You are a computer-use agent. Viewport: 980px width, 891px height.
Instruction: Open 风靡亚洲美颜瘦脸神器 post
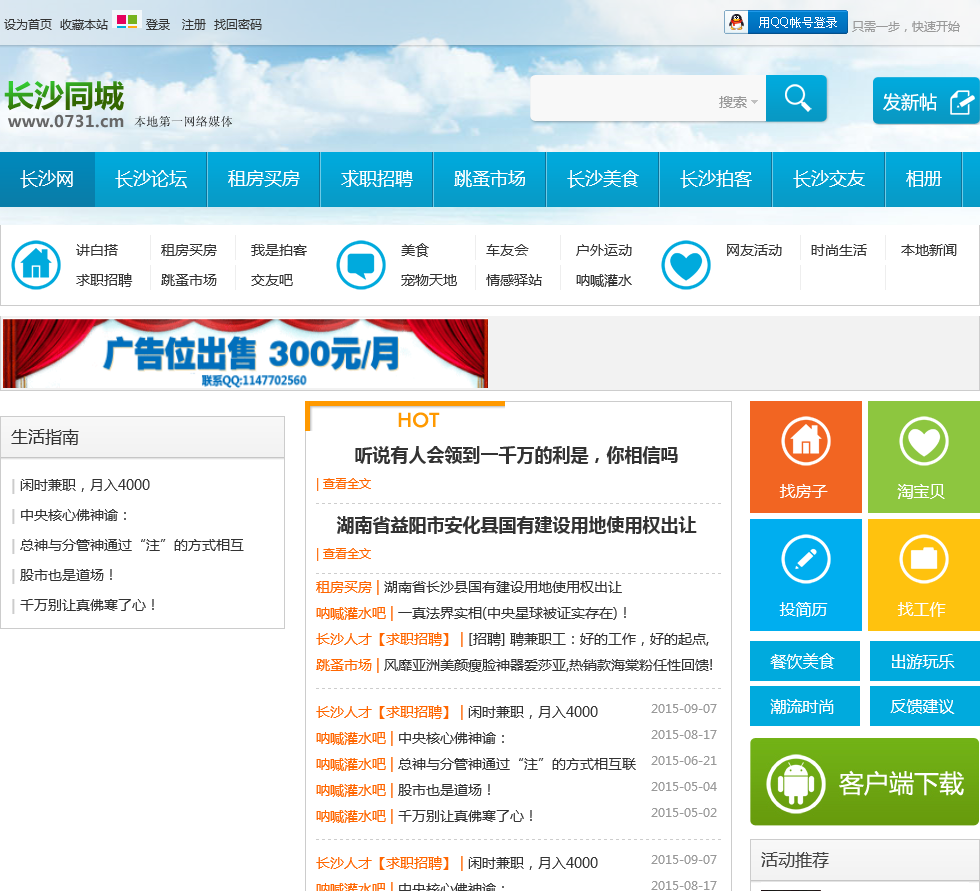click(548, 665)
